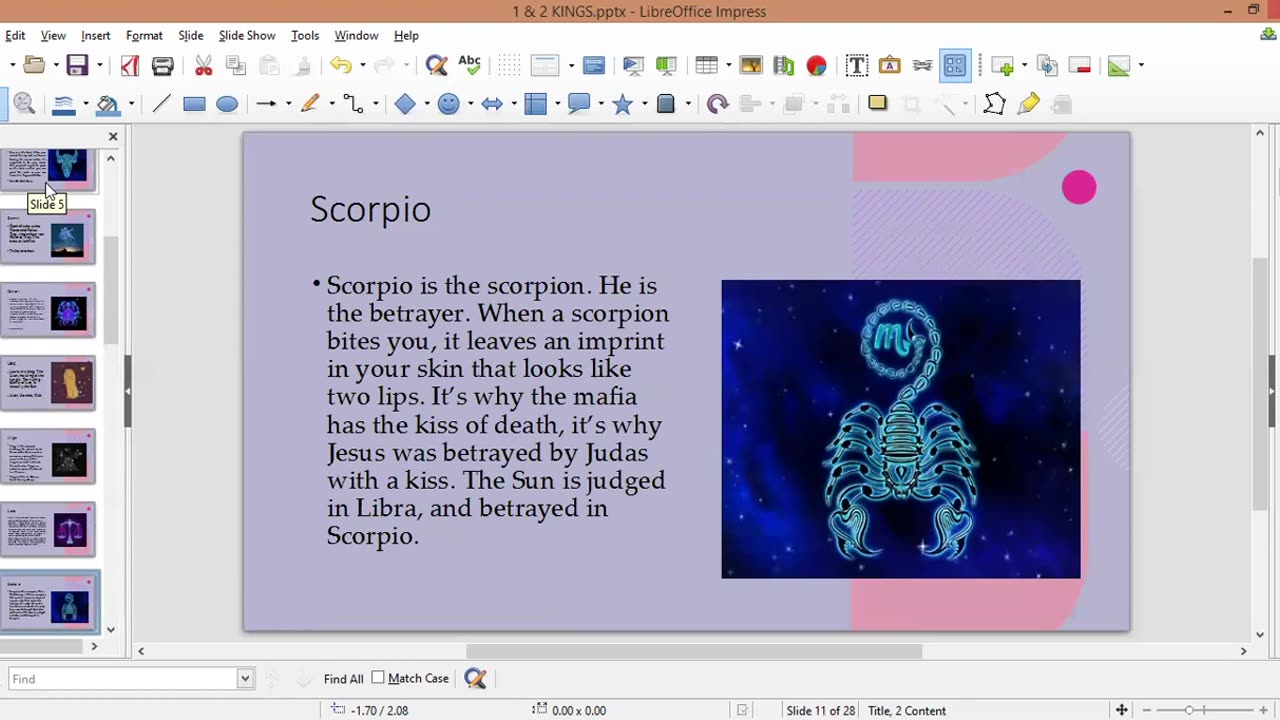Select the Text Box tool
This screenshot has width=1280, height=720.
(856, 66)
